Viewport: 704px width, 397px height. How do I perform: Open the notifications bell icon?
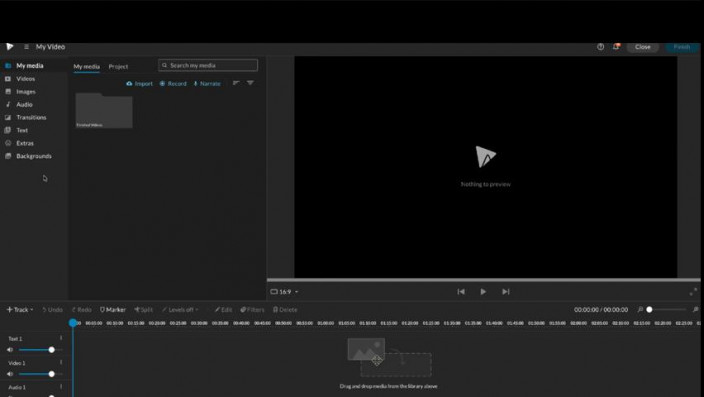coord(616,47)
